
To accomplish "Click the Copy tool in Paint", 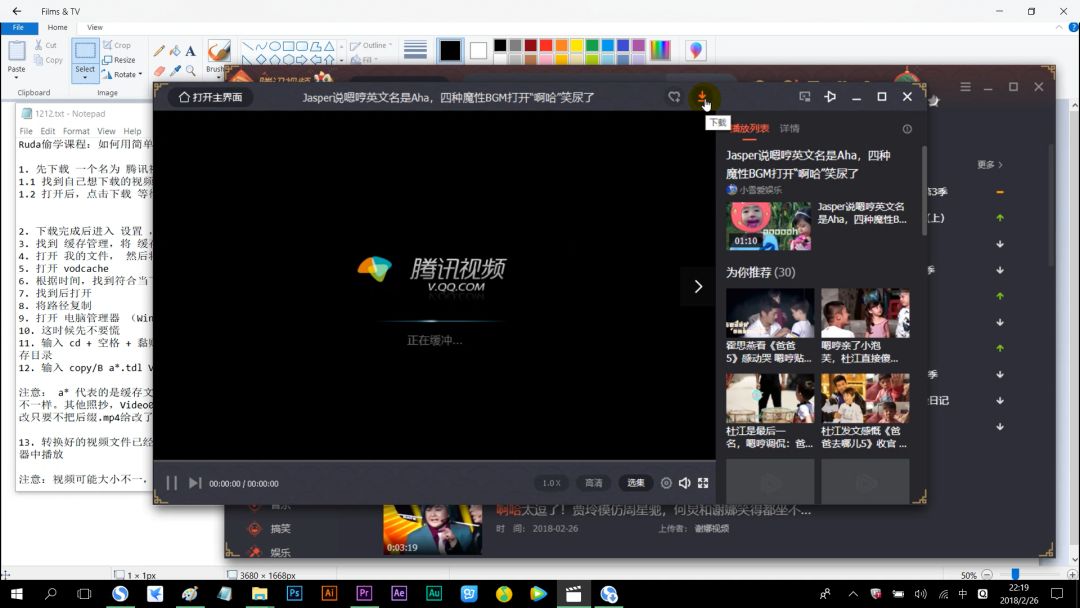I will tap(48, 60).
